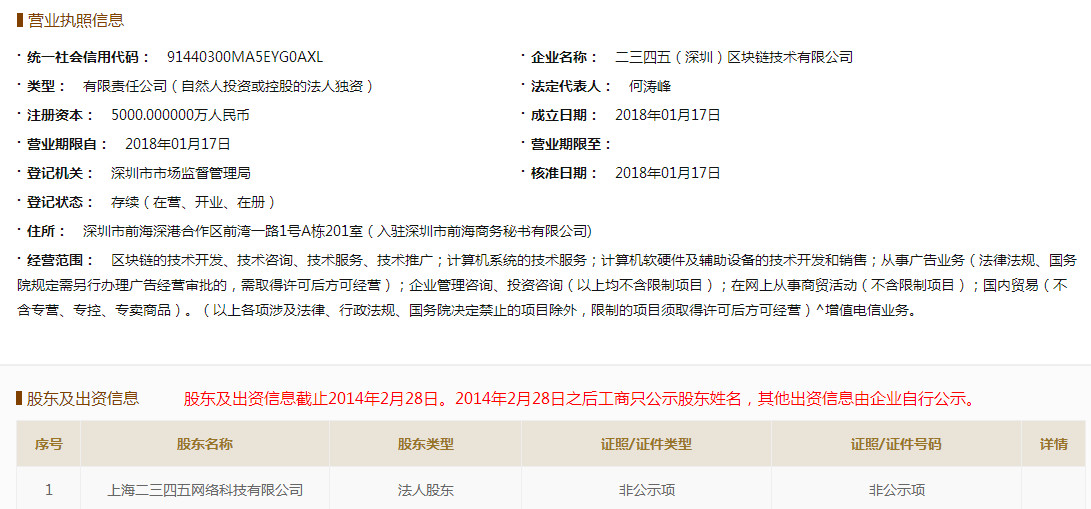Click registered capital 5000.000000万人民币
The height and width of the screenshot is (509, 1091).
180,115
